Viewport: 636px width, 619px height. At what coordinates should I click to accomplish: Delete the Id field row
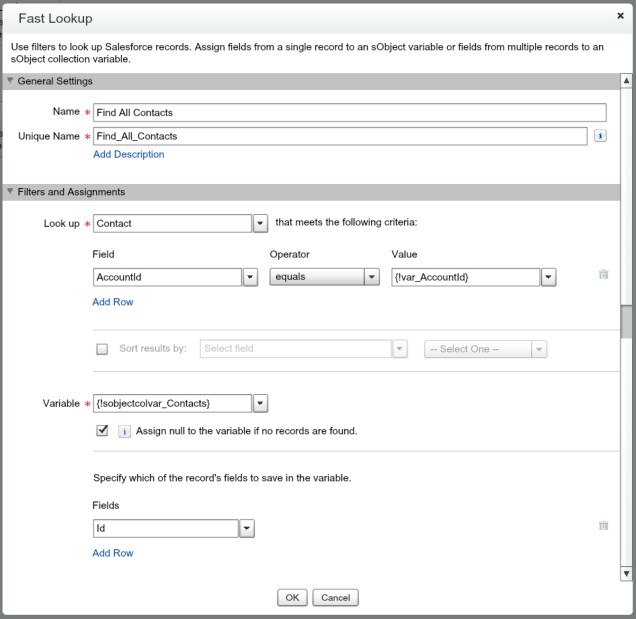point(603,525)
